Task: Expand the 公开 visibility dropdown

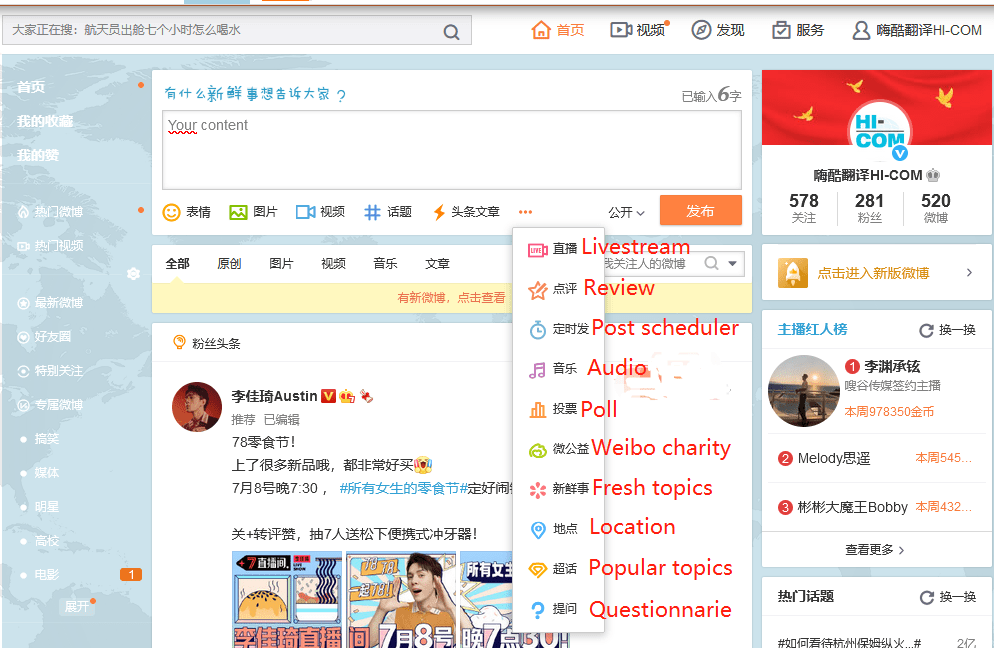Action: point(627,213)
